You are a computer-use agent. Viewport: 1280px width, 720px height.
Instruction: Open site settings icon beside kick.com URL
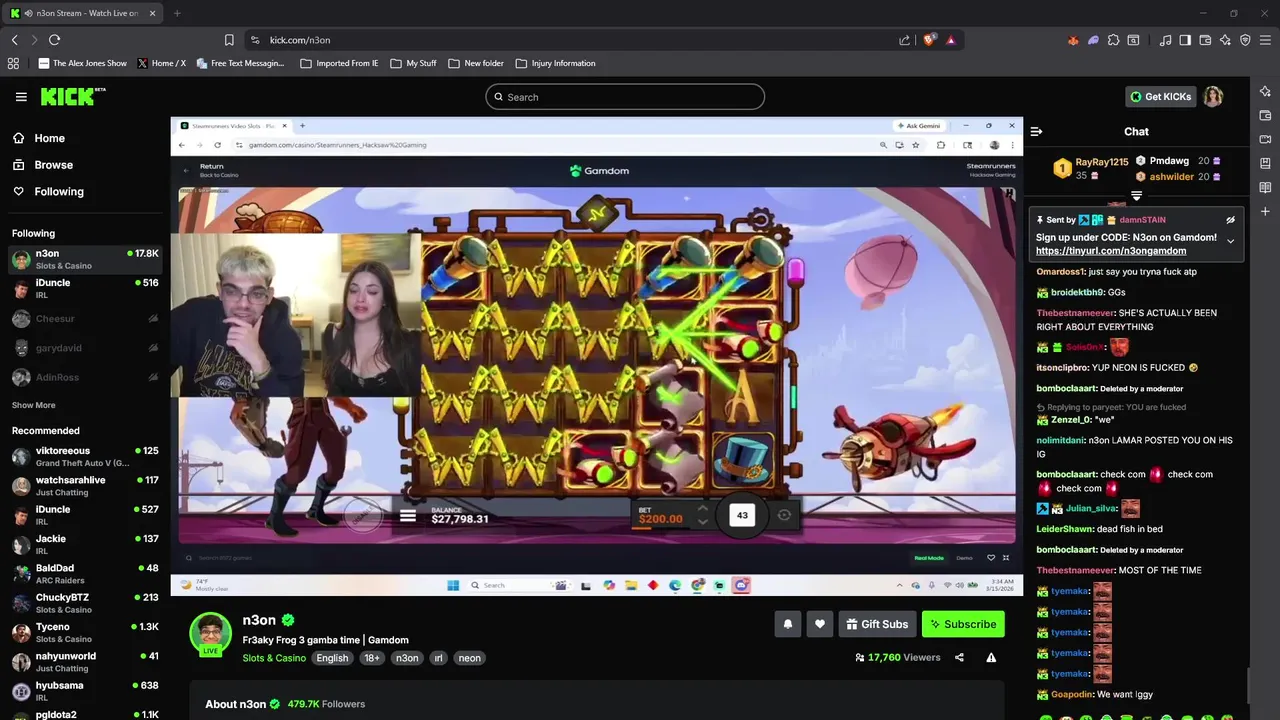255,40
